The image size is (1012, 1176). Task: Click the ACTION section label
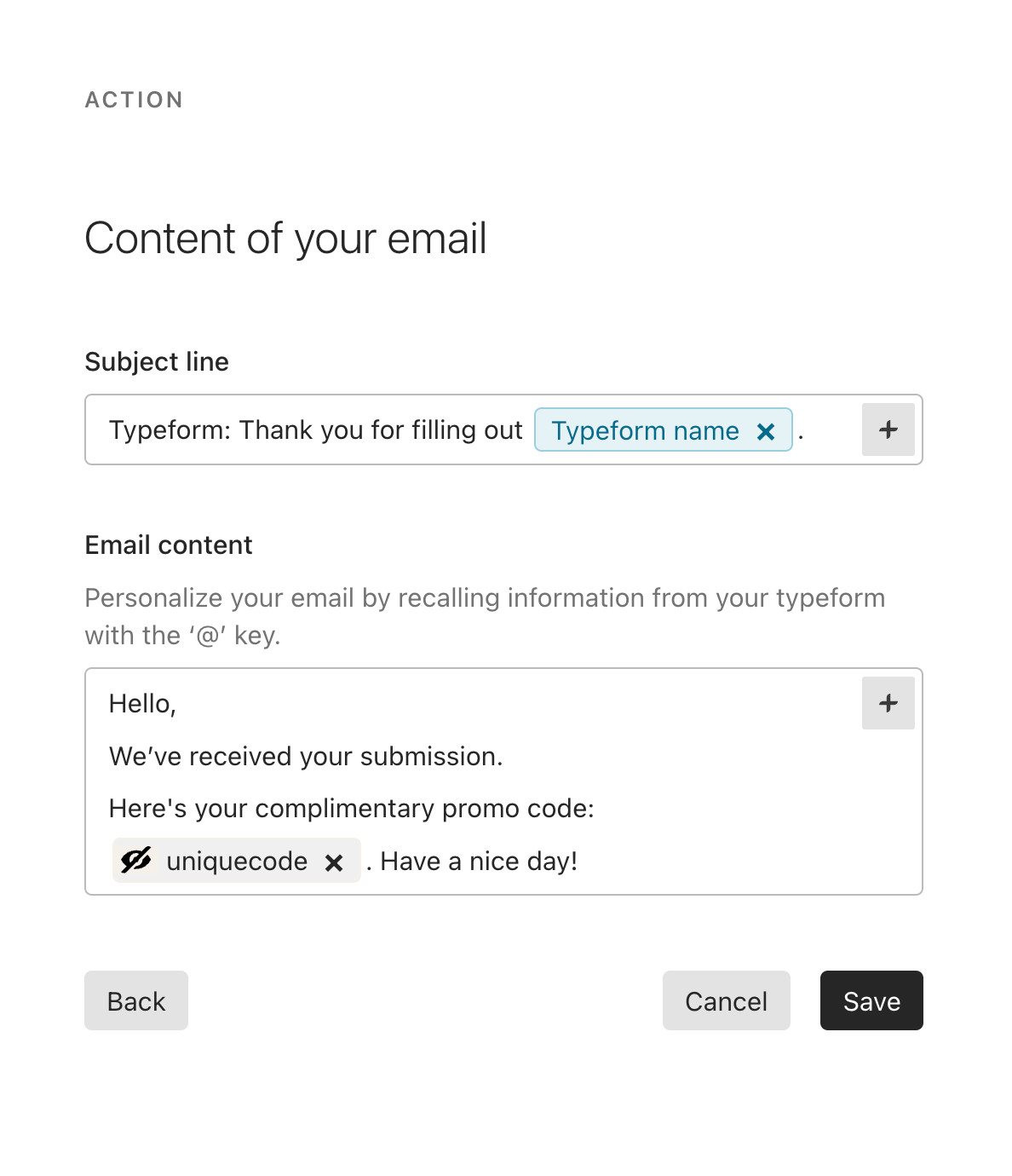pos(135,100)
